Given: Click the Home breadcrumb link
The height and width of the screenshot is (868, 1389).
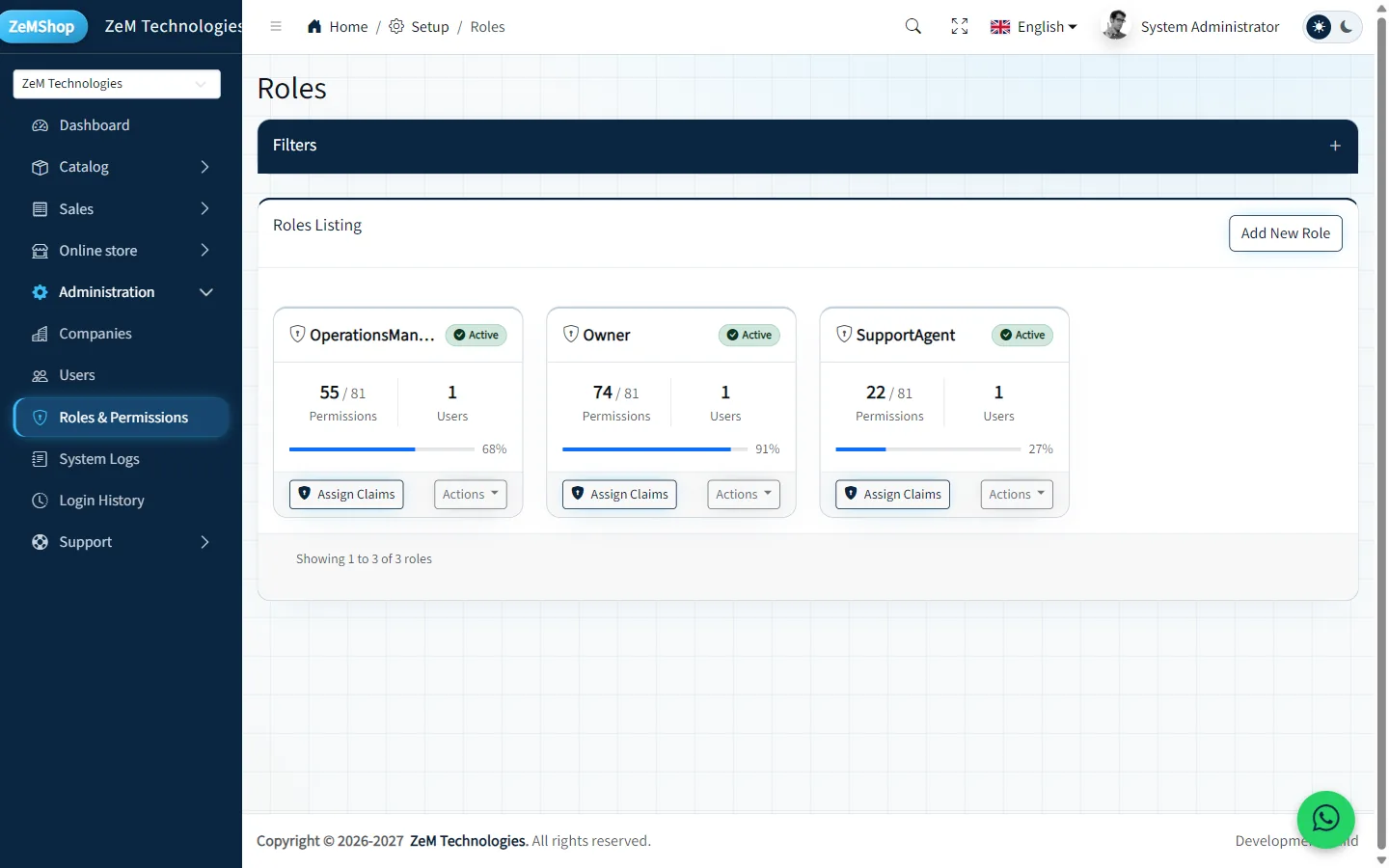Looking at the screenshot, I should click(x=348, y=27).
